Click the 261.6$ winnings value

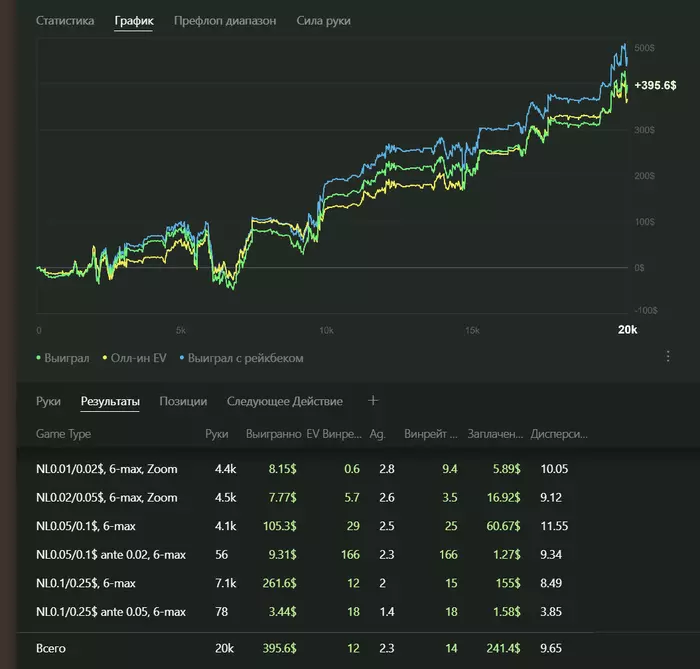pos(279,583)
